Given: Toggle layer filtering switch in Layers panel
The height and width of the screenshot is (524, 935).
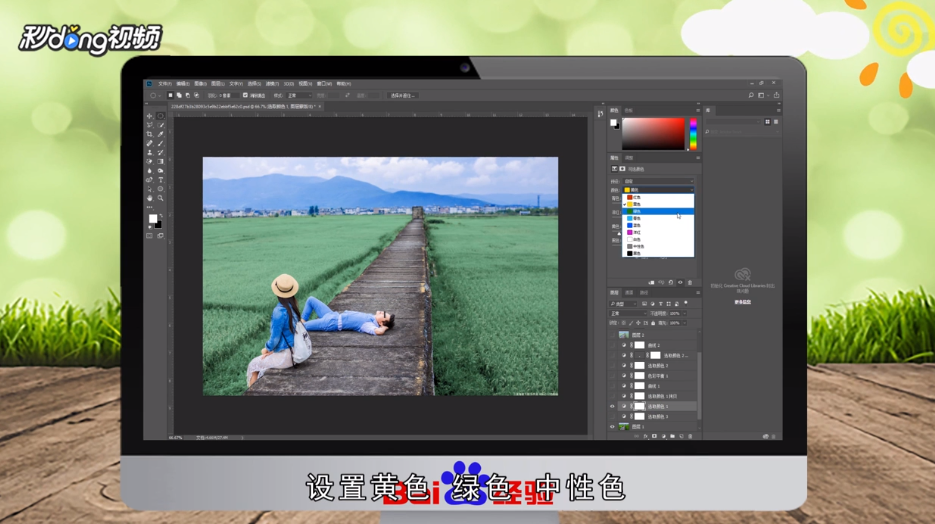Looking at the screenshot, I should 686,303.
